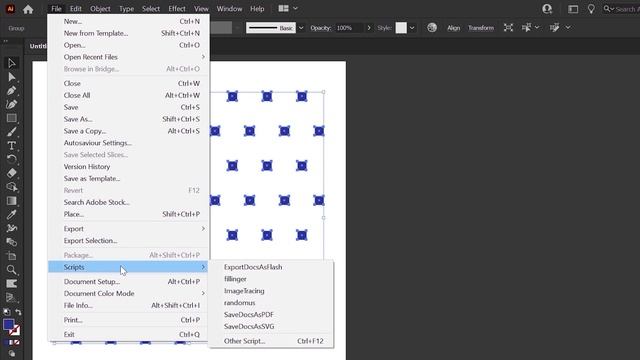The height and width of the screenshot is (360, 640).
Task: Select the Blend tool
Action: coord(11,242)
